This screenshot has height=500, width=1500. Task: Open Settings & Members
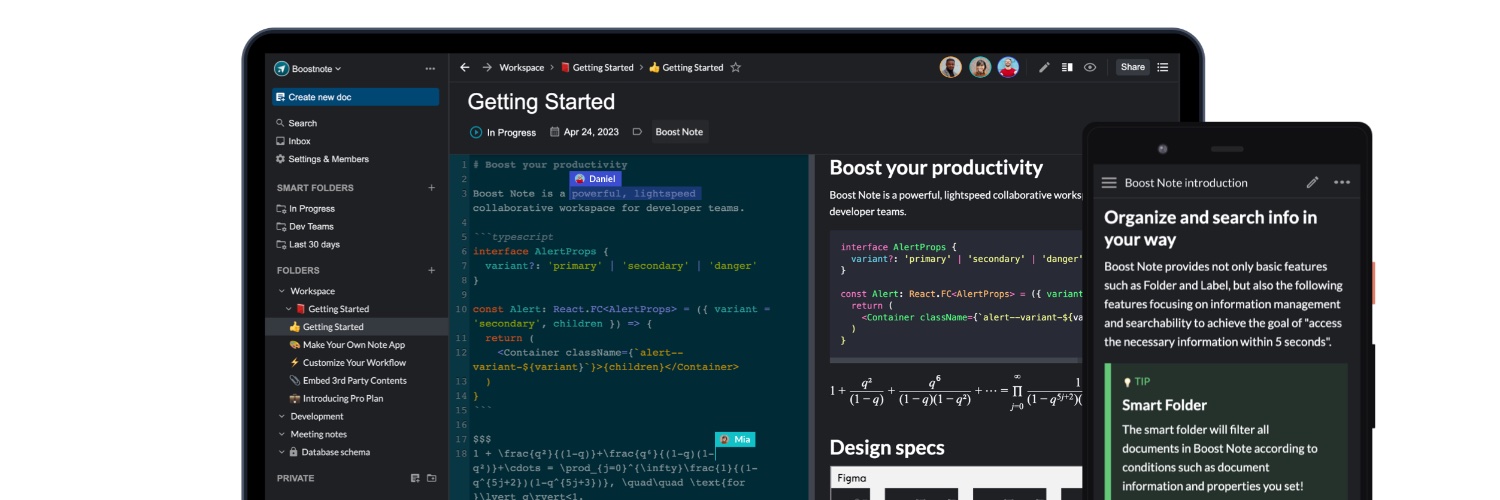tap(322, 159)
